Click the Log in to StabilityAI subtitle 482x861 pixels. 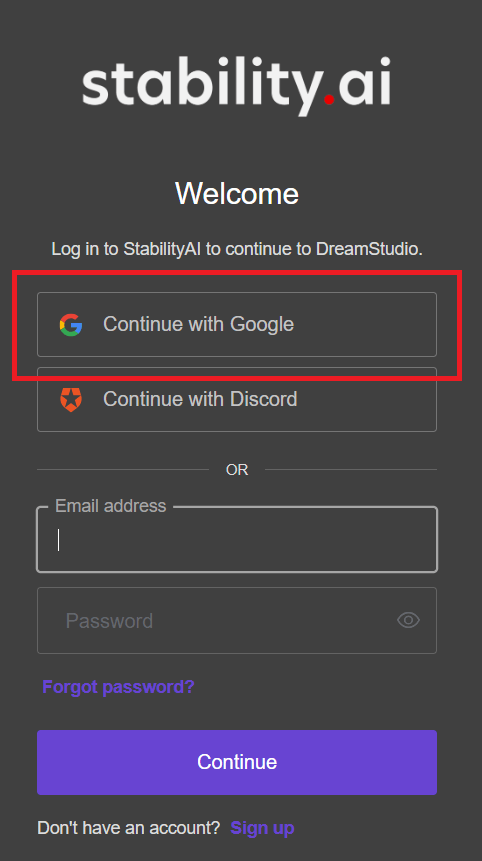click(237, 249)
